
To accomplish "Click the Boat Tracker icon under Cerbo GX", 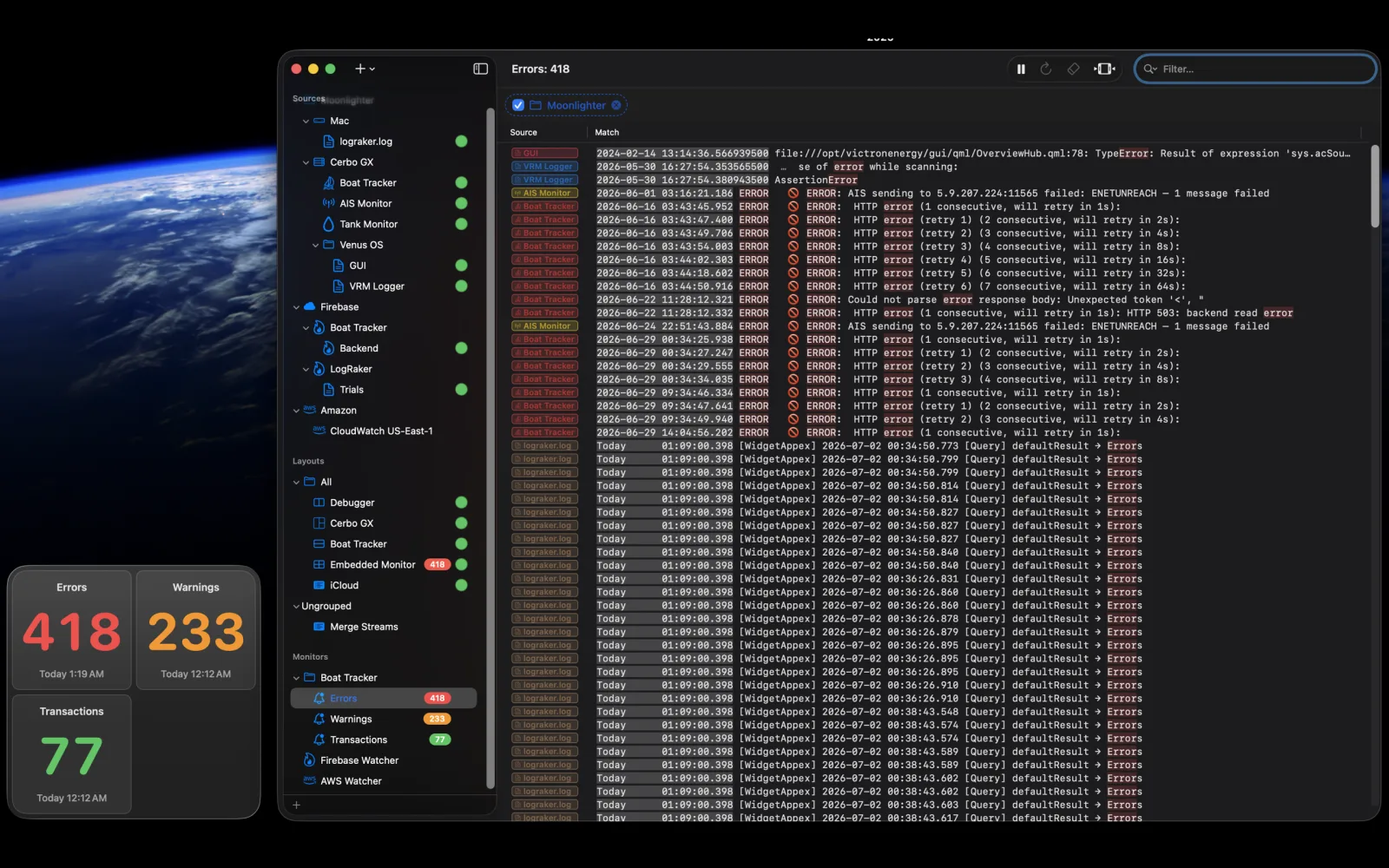I will click(328, 183).
